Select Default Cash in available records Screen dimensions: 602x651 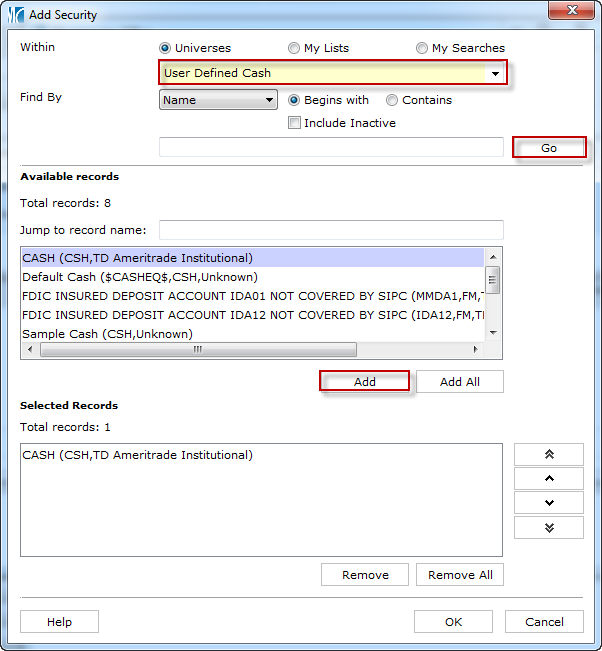140,277
